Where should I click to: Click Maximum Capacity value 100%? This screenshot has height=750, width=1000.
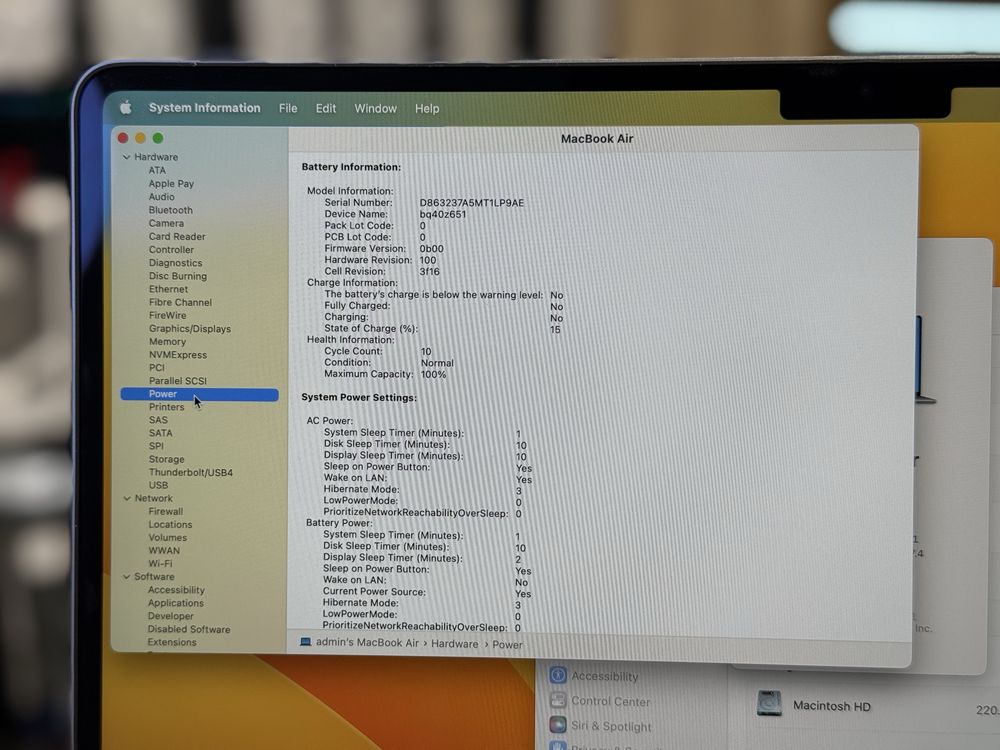coord(434,374)
